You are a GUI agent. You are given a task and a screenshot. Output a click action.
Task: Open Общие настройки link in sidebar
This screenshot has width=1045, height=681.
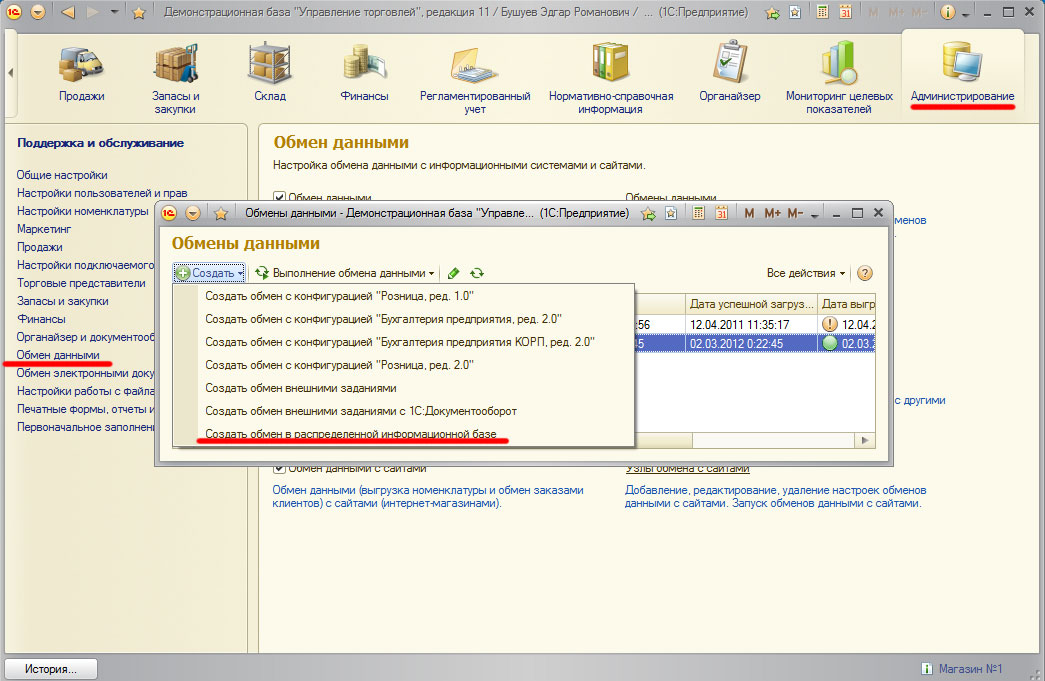[62, 175]
